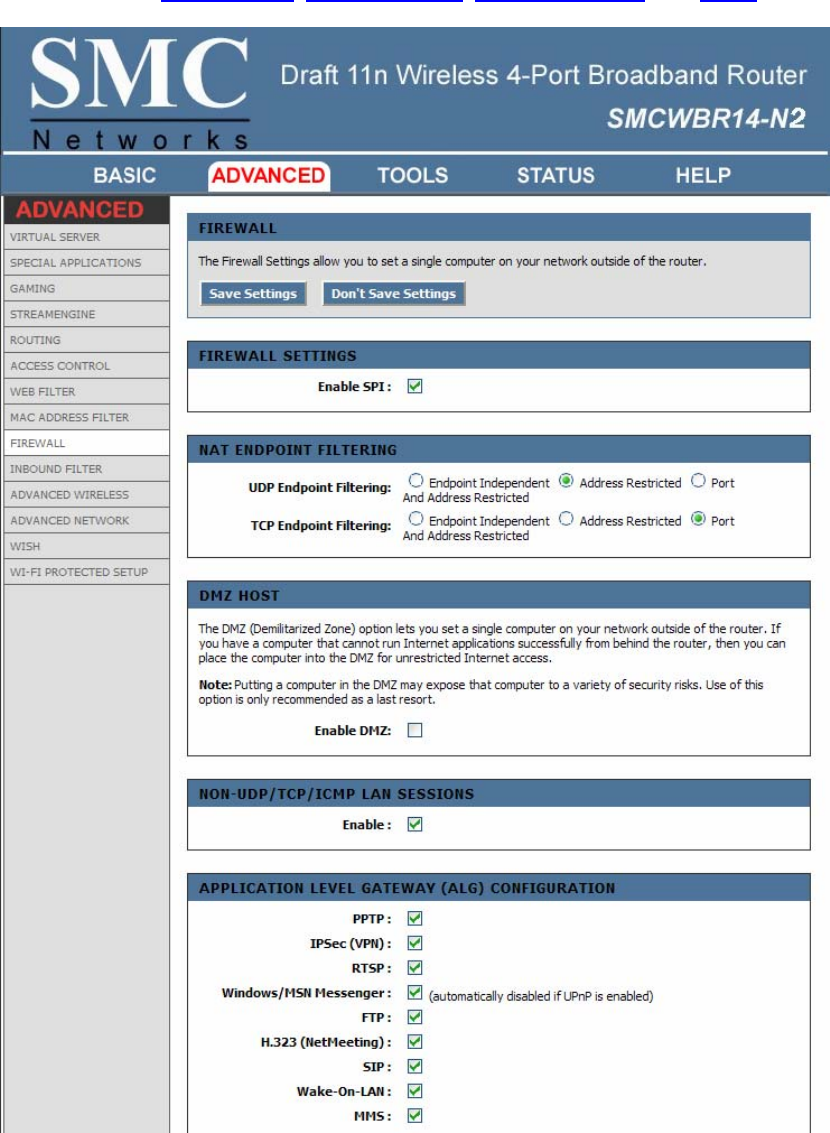Toggle the FTP ALG checkbox
This screenshot has width=830, height=1133.
tap(415, 1017)
